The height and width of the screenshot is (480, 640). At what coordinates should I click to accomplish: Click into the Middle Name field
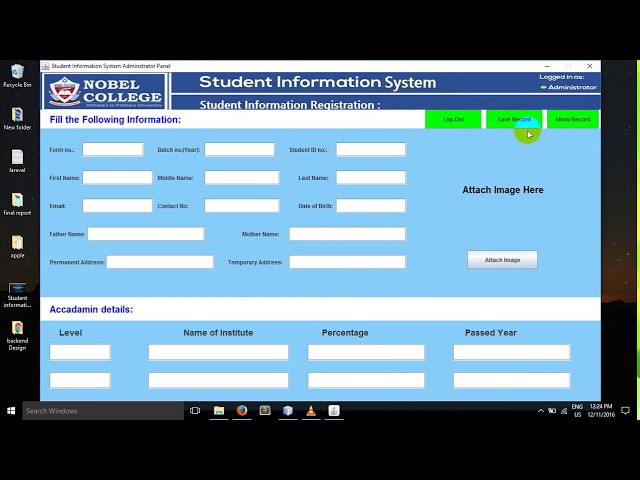coord(242,178)
